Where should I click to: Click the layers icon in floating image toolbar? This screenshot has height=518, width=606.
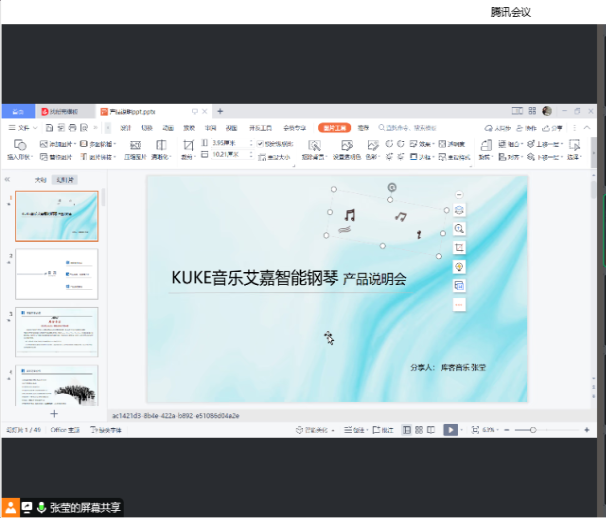click(x=459, y=210)
